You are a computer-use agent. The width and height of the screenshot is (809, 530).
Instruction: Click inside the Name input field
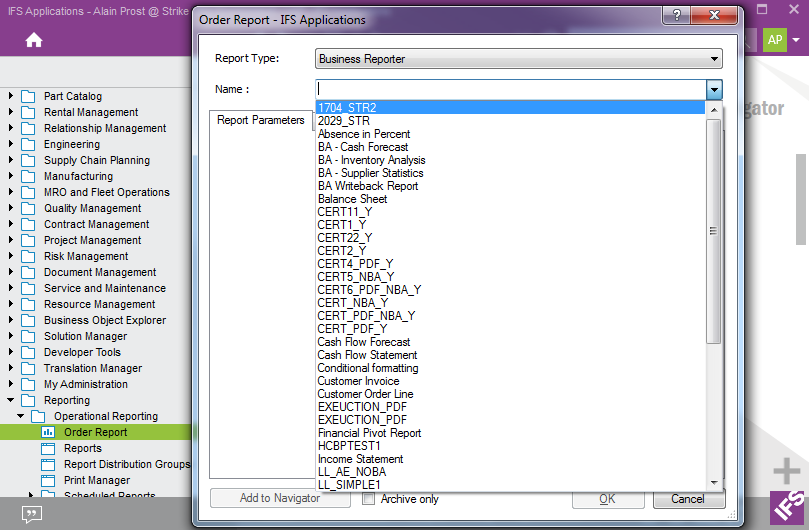click(x=510, y=89)
